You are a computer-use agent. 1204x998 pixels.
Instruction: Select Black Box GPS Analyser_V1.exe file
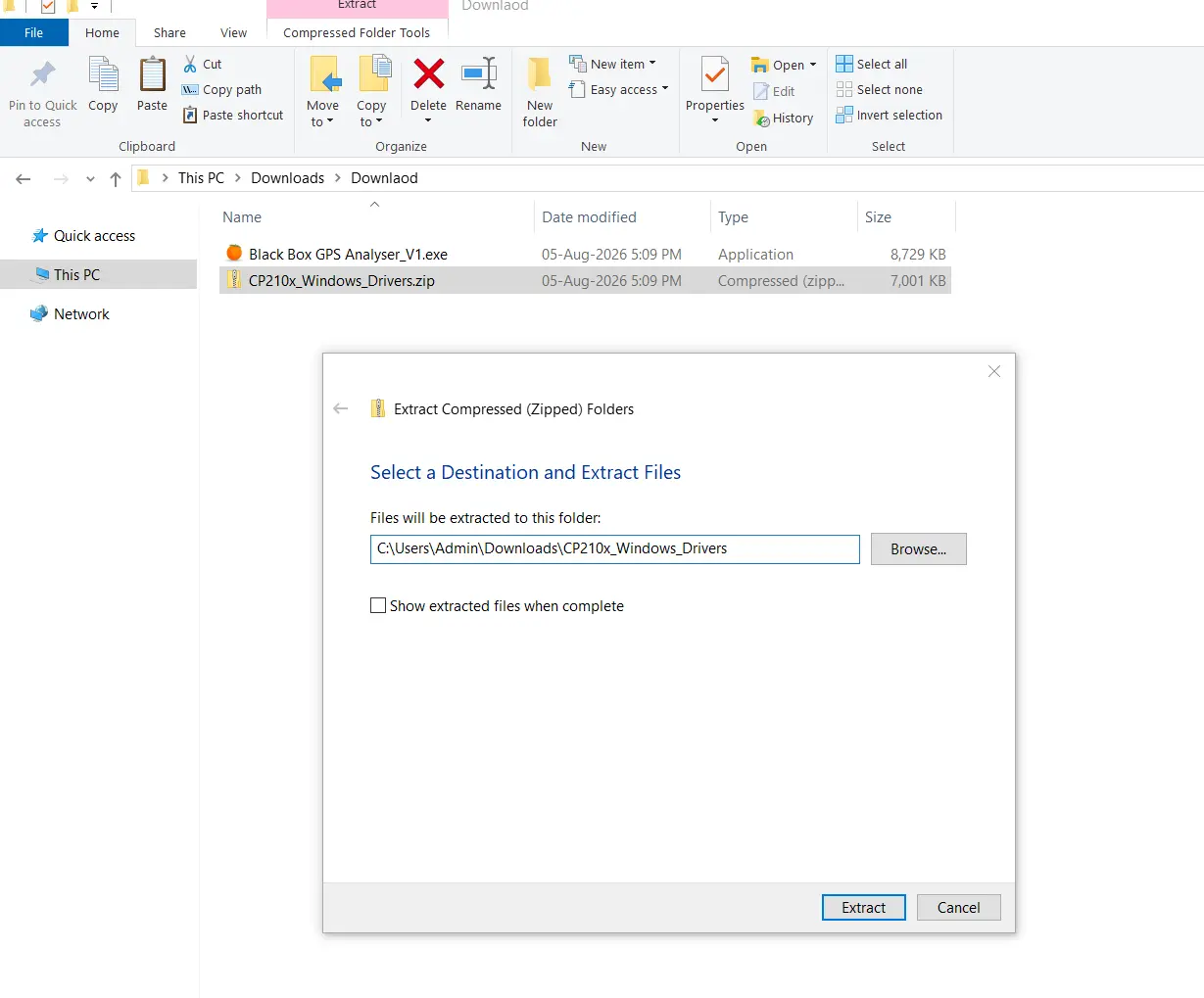(x=585, y=254)
